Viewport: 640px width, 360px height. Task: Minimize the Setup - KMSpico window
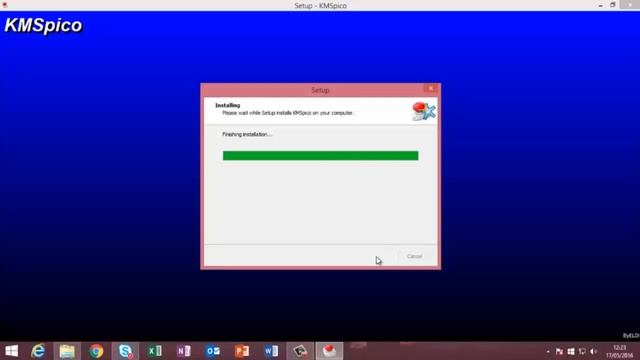(600, 5)
